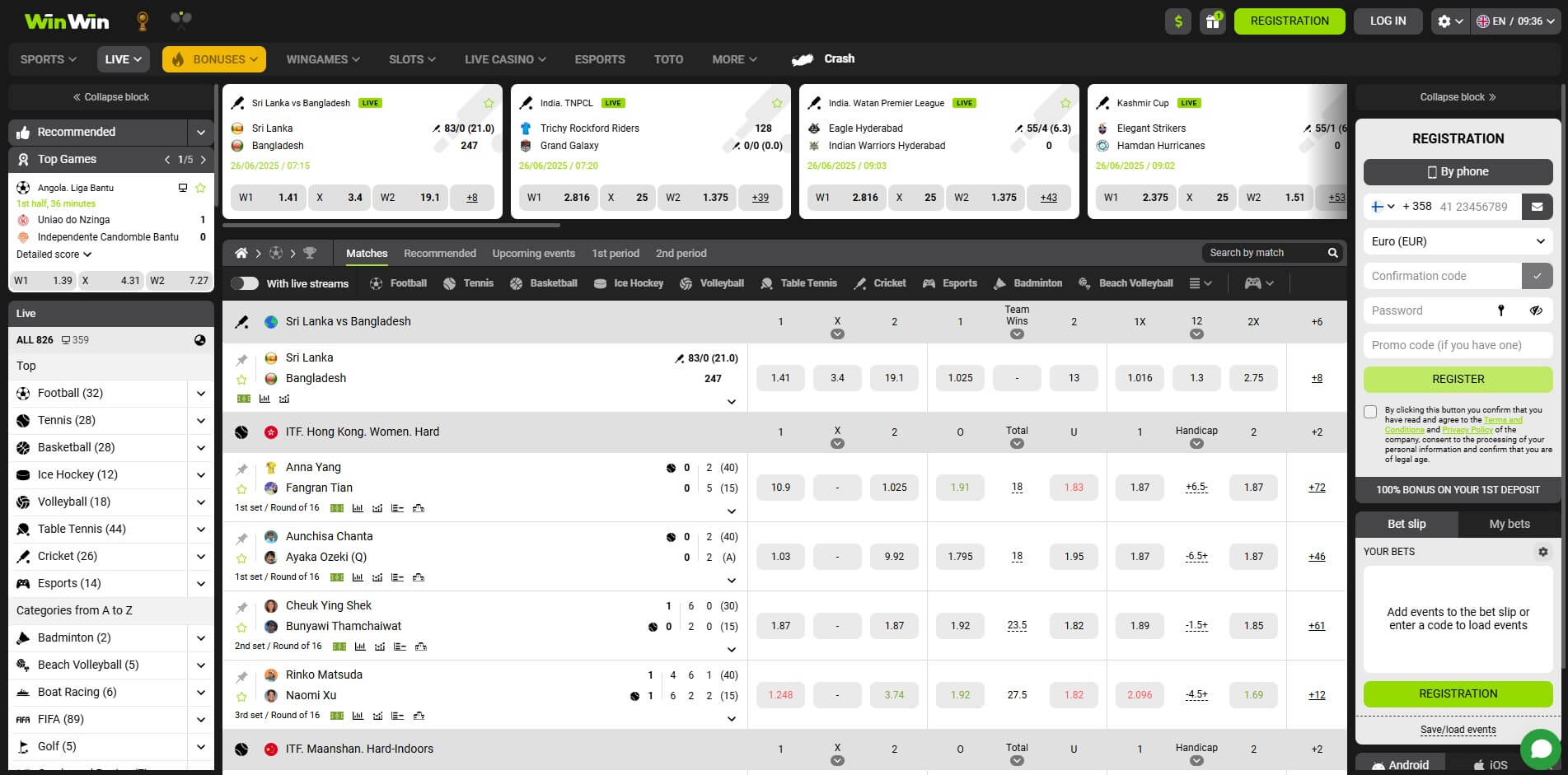Open the EN language dropdown

click(1516, 21)
